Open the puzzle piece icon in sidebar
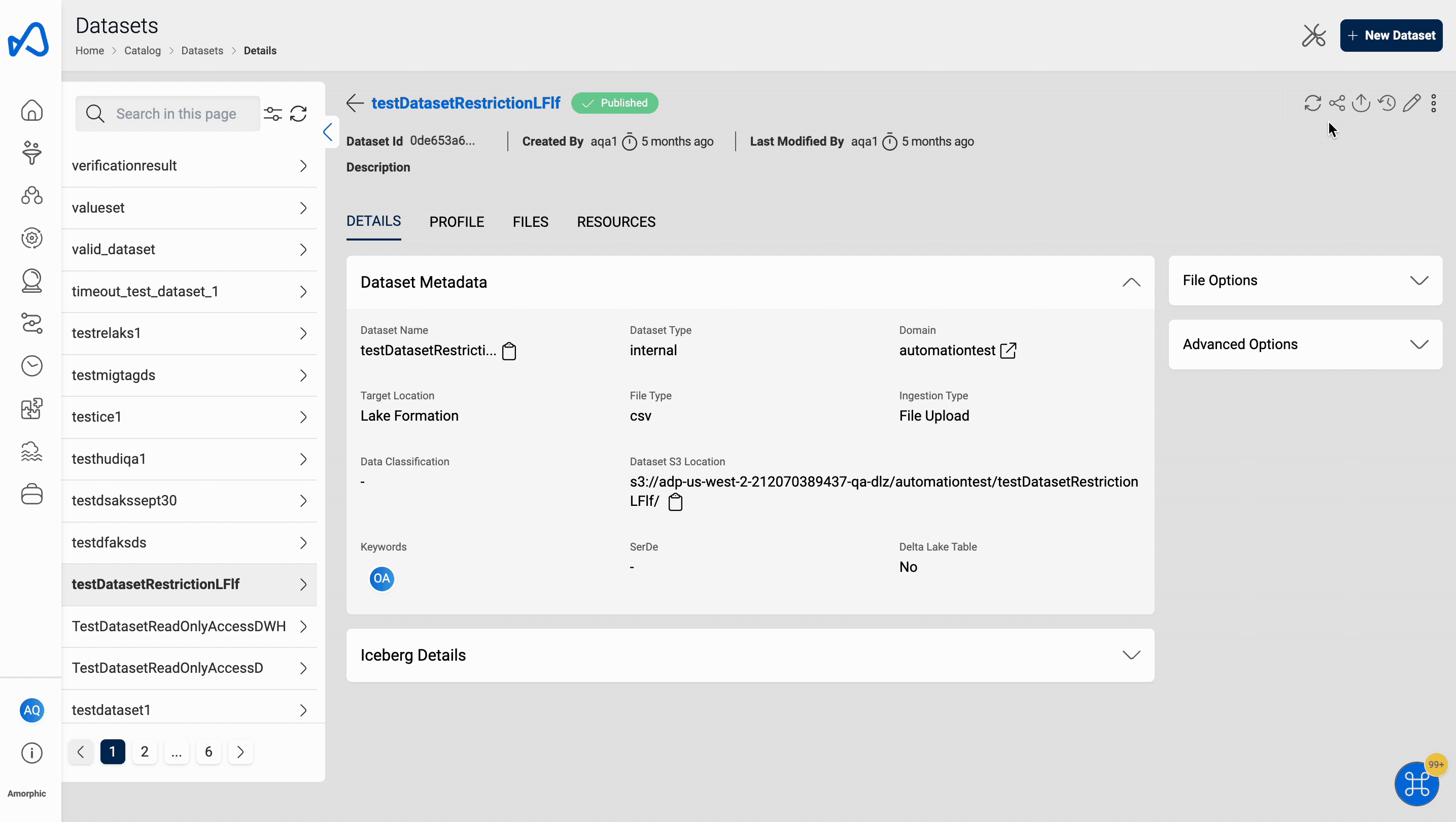This screenshot has width=1456, height=822. point(31,408)
